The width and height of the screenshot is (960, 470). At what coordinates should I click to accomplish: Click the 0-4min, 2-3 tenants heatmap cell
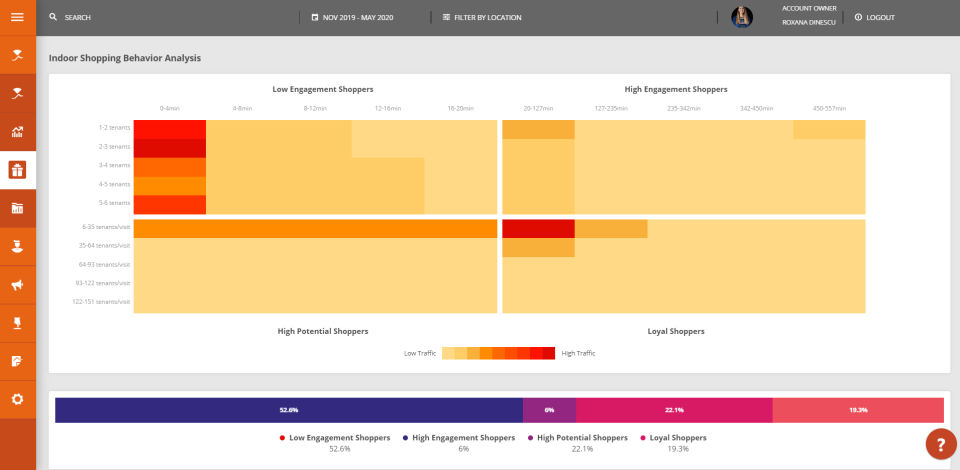170,148
